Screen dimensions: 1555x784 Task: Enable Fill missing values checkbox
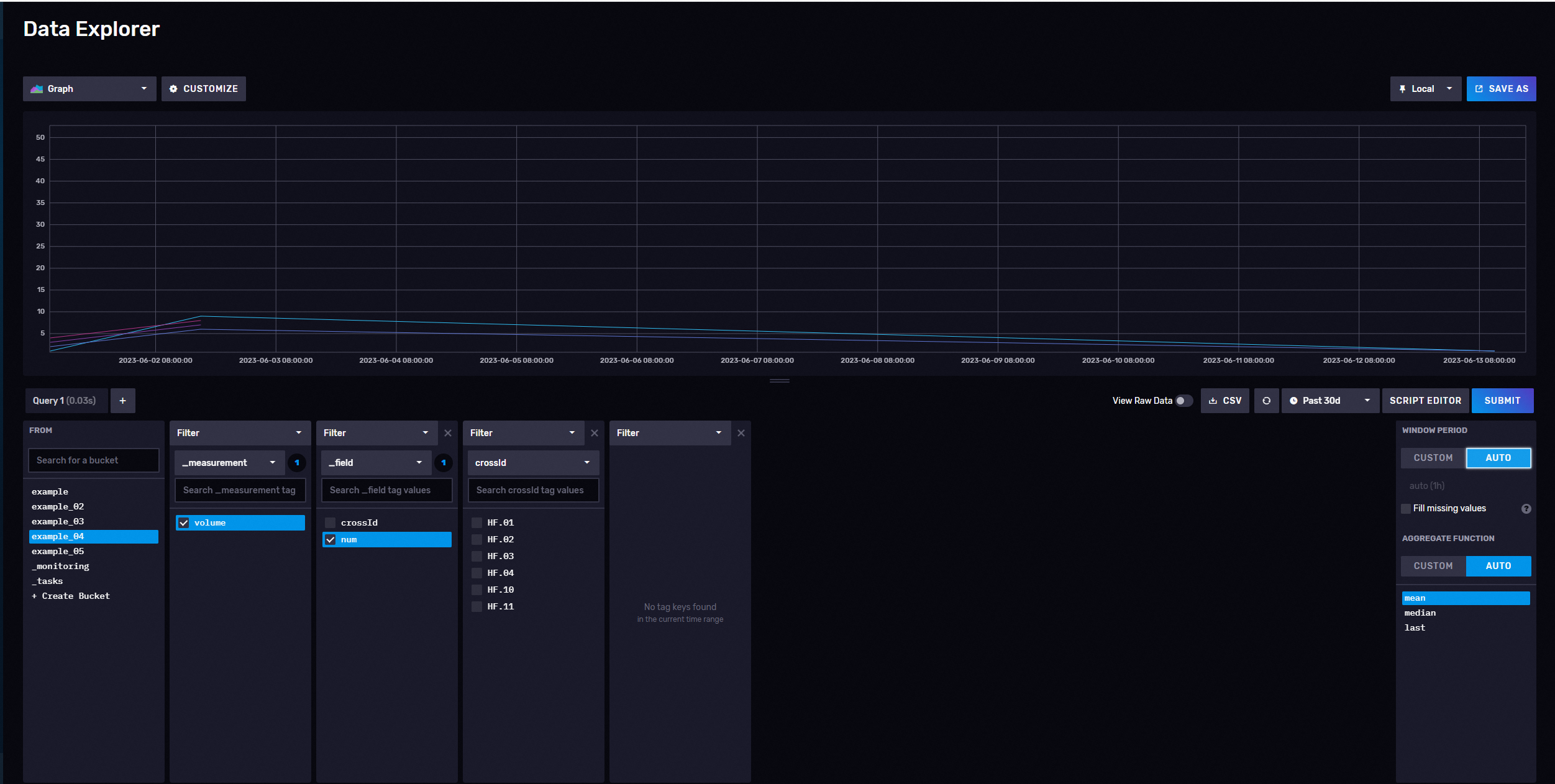click(x=1406, y=509)
